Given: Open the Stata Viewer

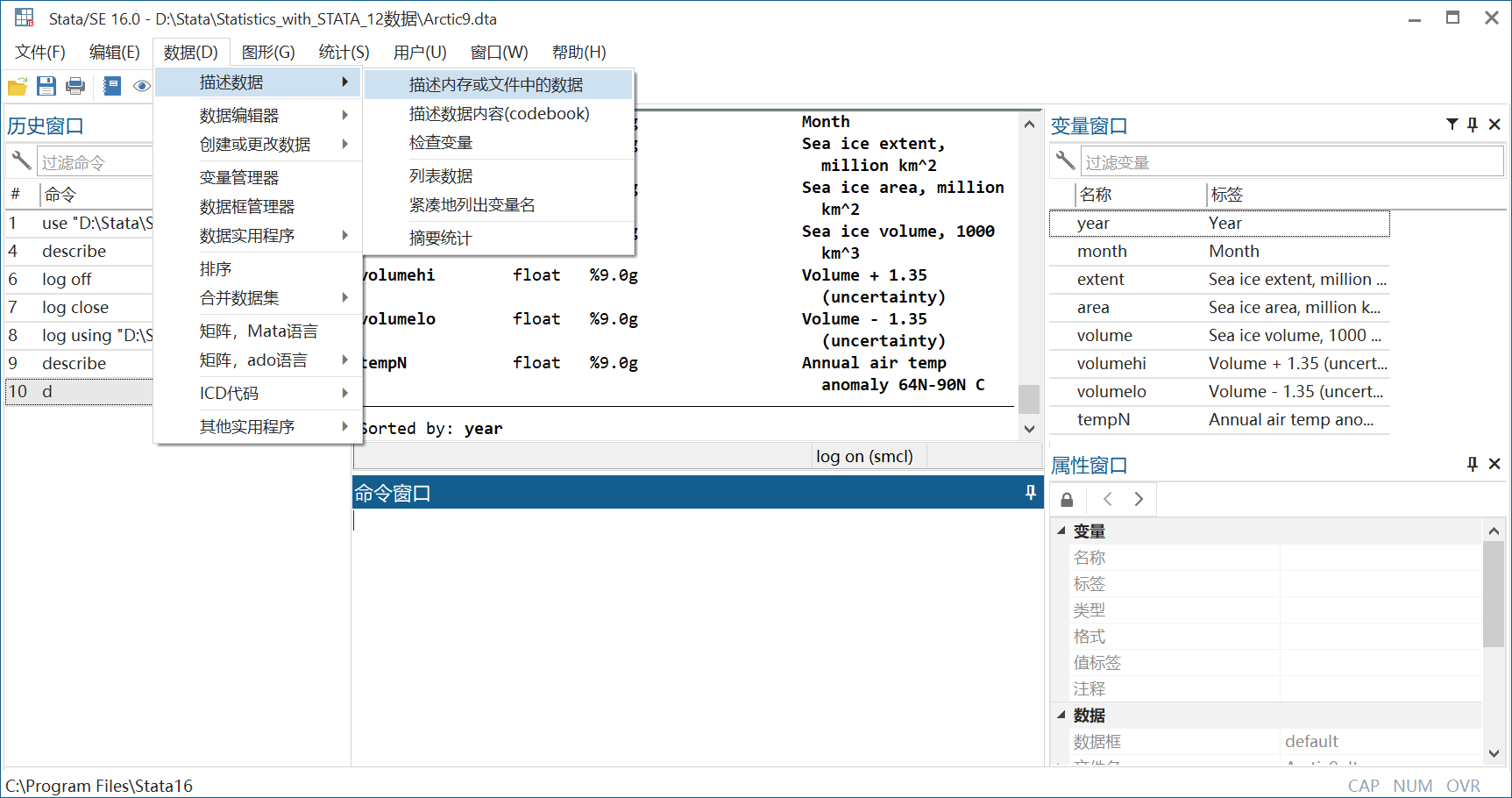Looking at the screenshot, I should [141, 86].
